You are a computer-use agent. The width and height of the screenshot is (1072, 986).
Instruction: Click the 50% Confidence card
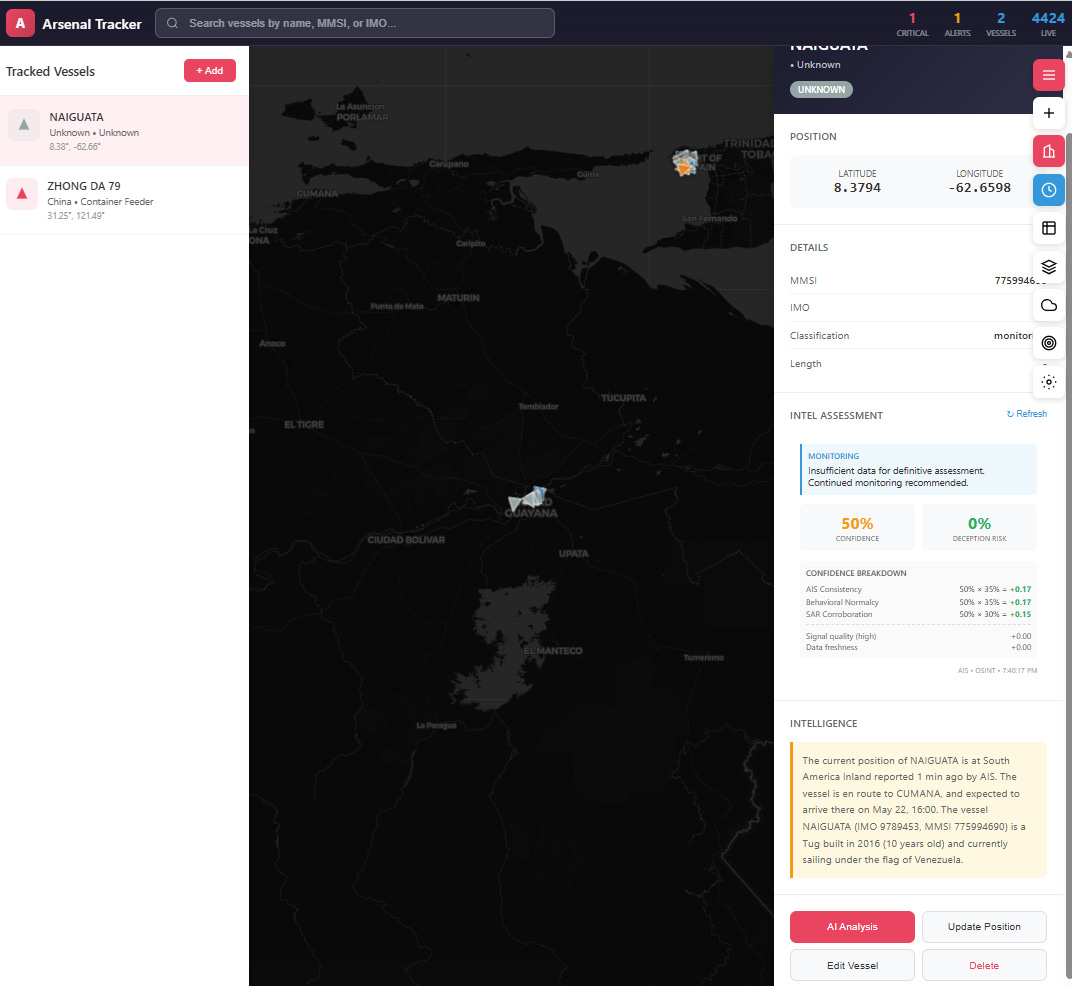click(857, 528)
